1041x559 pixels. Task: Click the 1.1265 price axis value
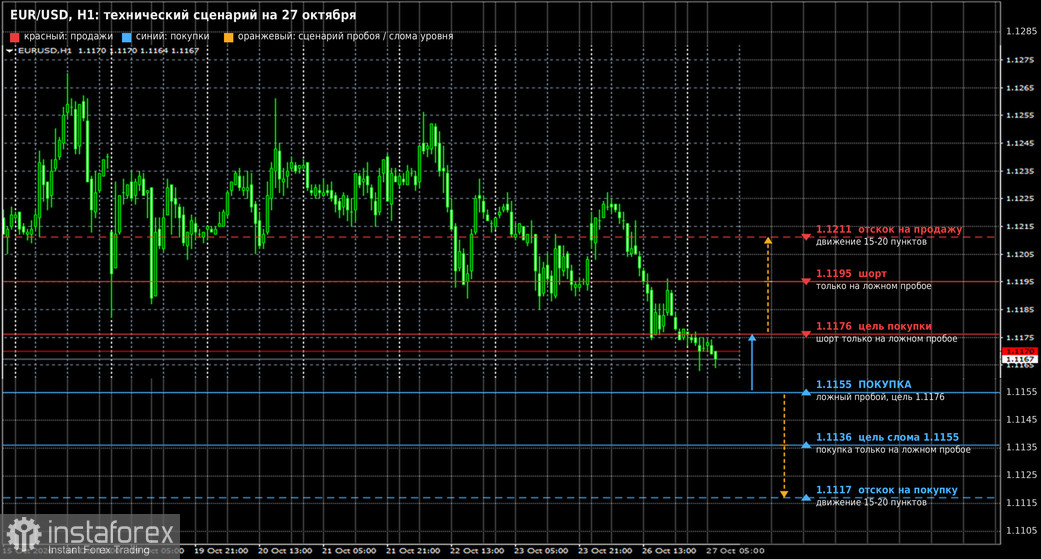(x=1020, y=88)
